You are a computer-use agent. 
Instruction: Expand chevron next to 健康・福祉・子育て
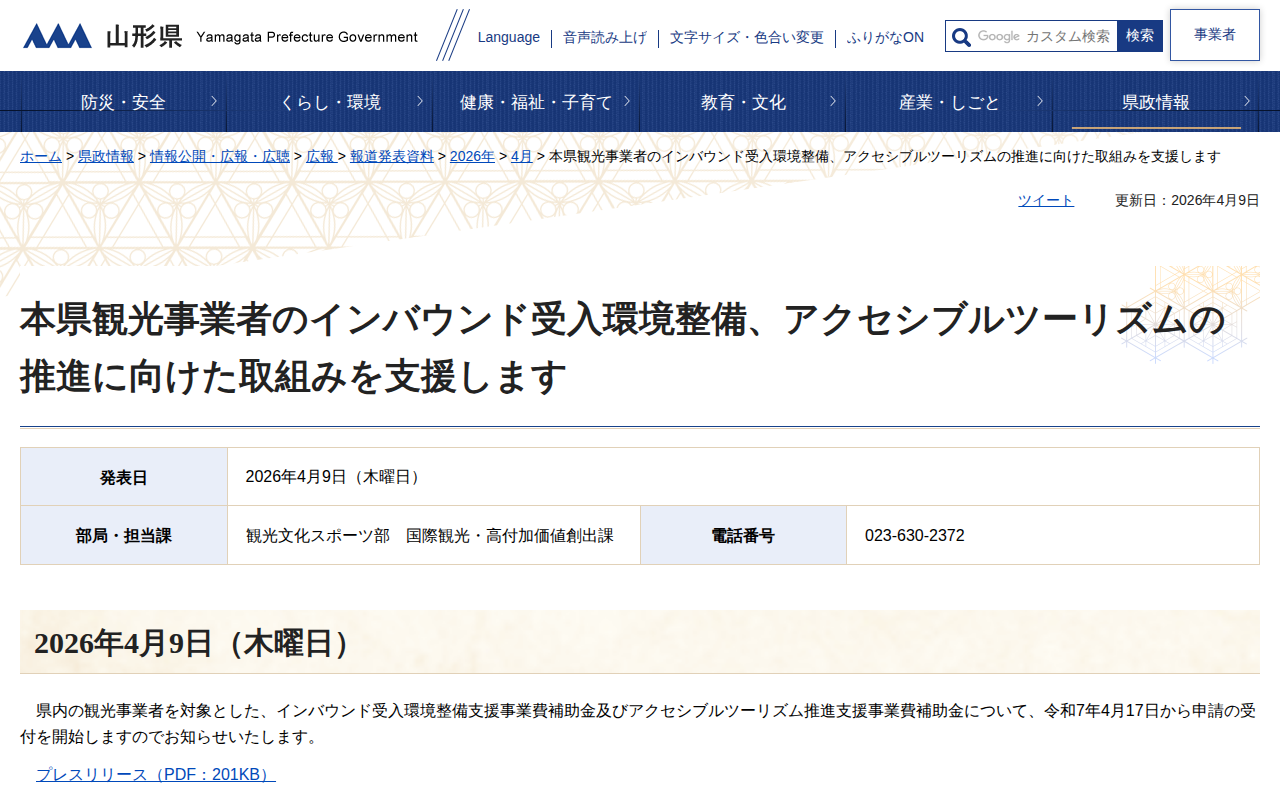[627, 101]
